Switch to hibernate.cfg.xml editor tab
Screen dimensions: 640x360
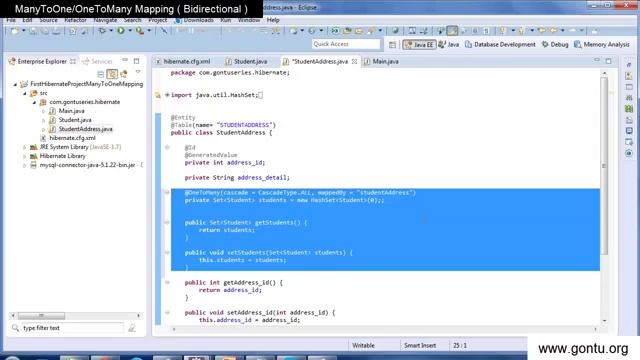(182, 61)
